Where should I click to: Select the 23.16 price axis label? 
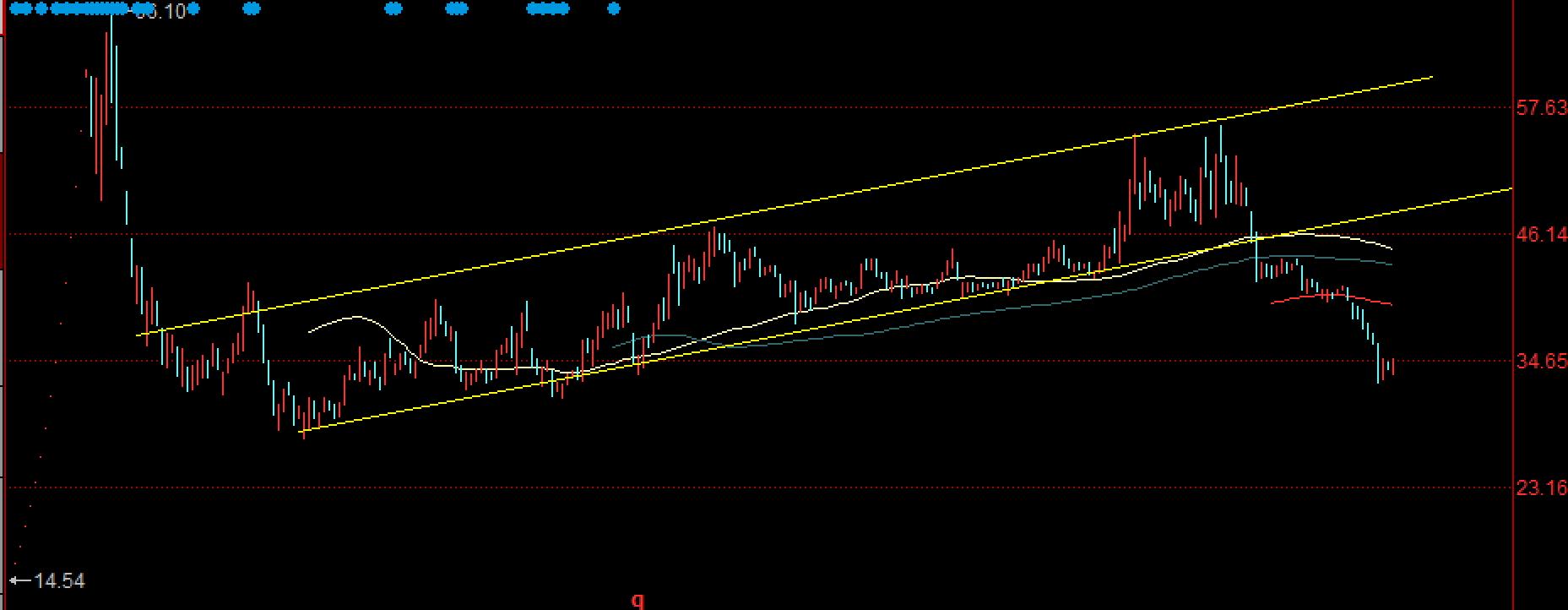click(1542, 488)
